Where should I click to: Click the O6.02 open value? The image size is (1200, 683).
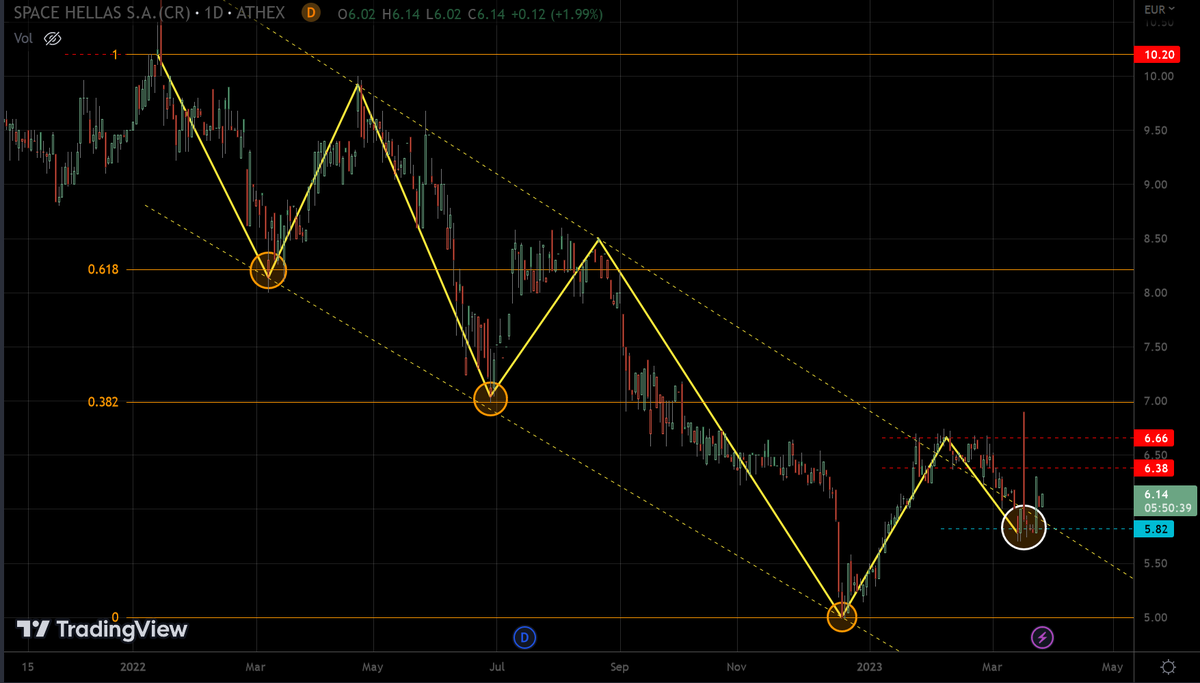point(358,13)
